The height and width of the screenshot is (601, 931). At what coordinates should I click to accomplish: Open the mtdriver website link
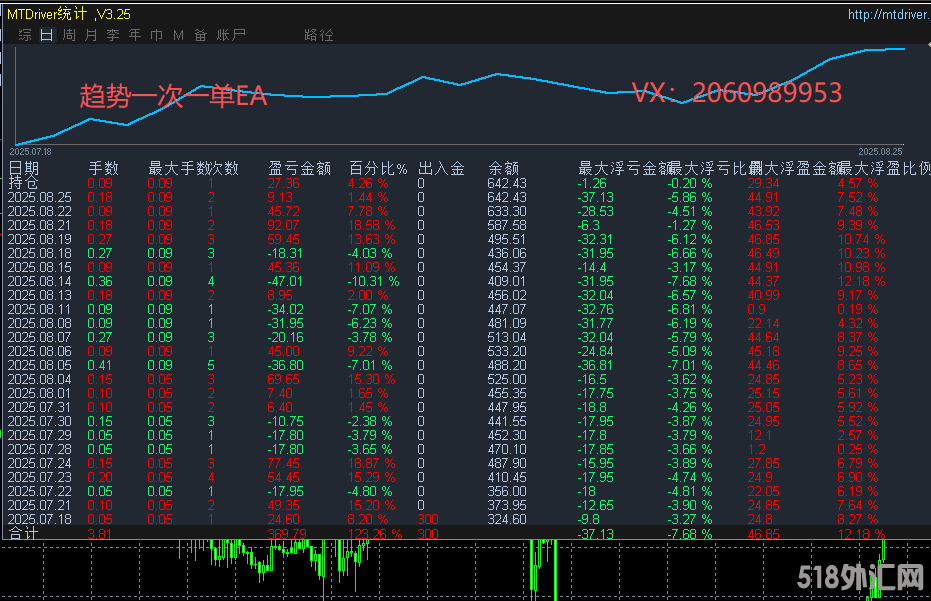click(x=887, y=15)
